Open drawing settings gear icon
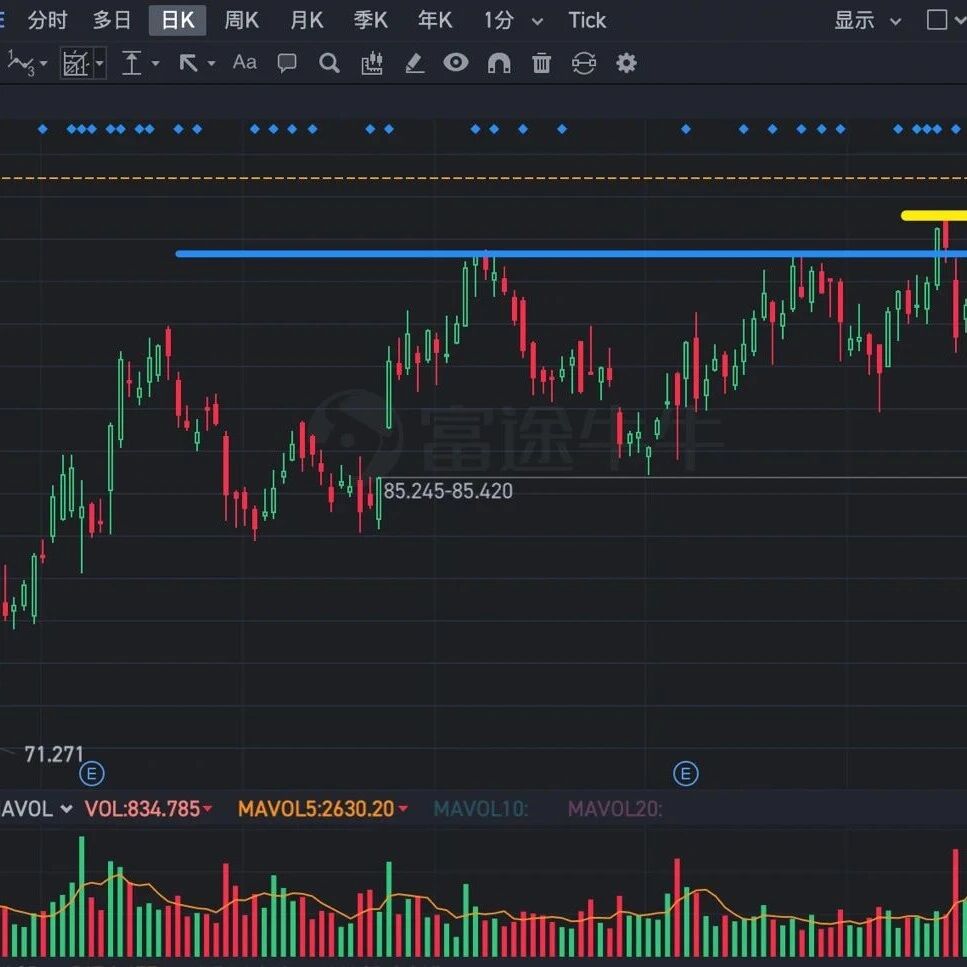 [x=626, y=63]
